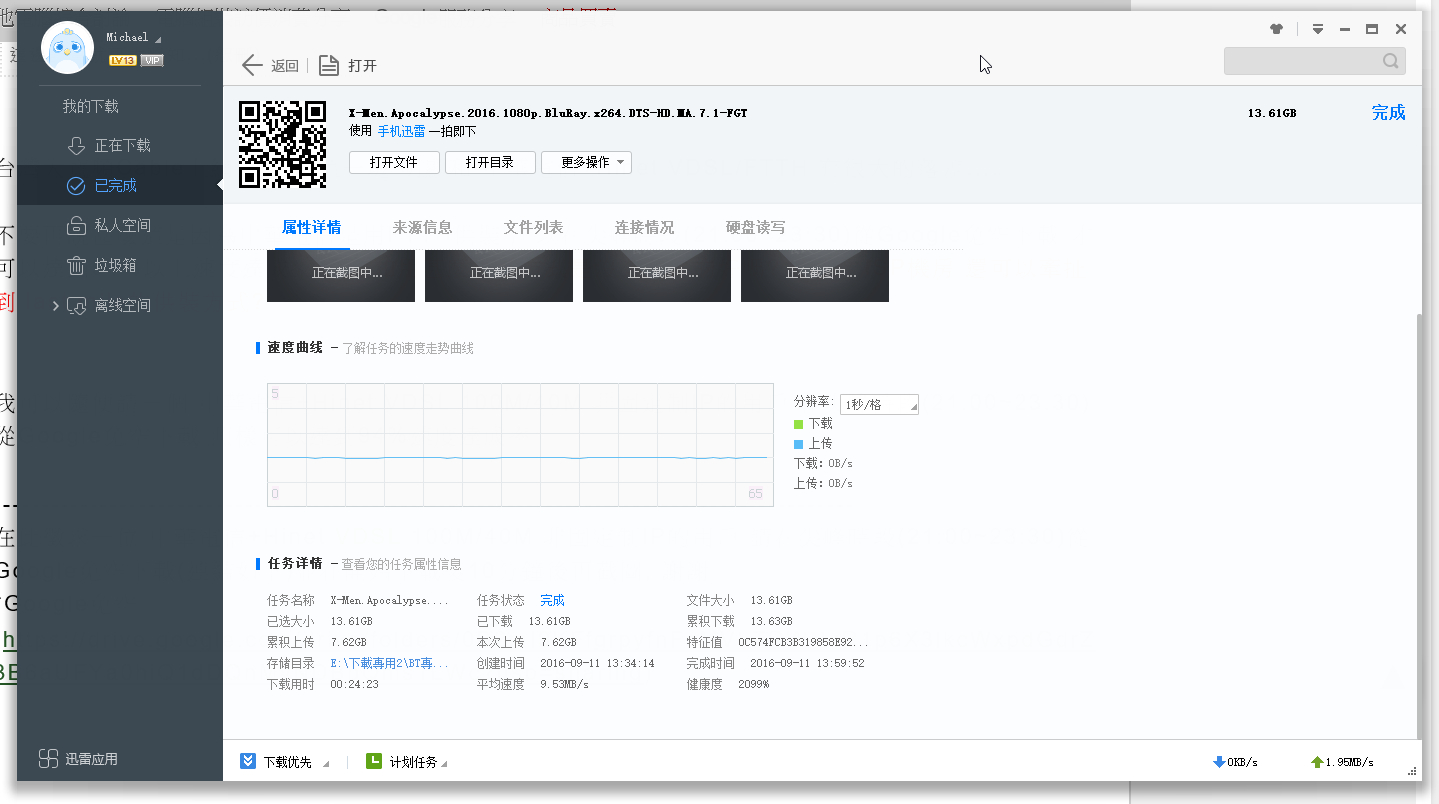The width and height of the screenshot is (1439, 804).
Task: Click the Michael user avatar
Action: (x=67, y=47)
